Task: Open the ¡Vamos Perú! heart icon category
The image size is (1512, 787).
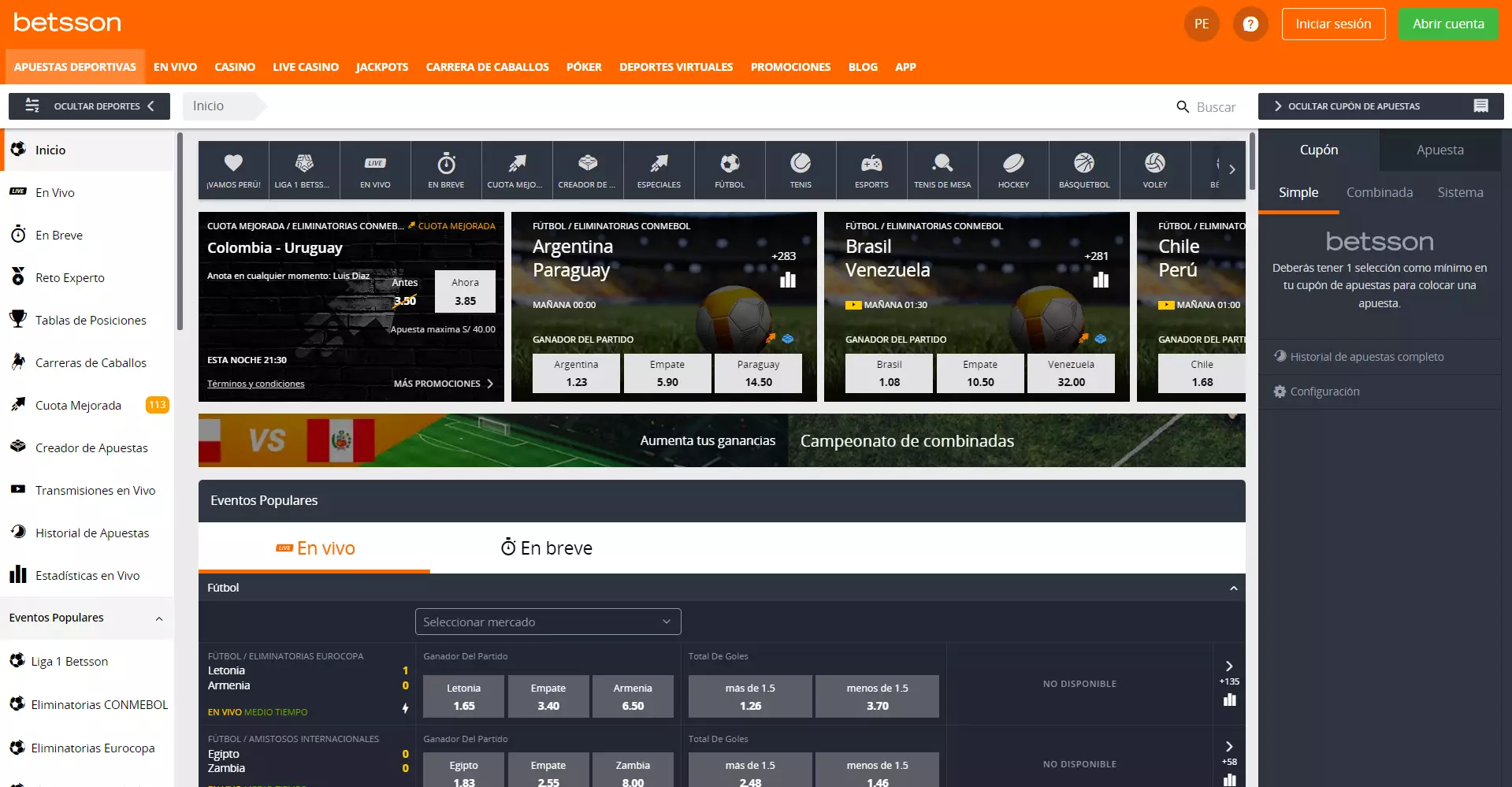Action: tap(233, 169)
